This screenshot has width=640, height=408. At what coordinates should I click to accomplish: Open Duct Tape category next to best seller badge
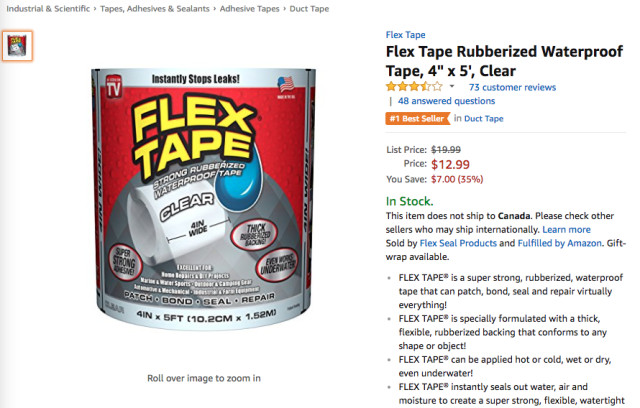coord(484,119)
